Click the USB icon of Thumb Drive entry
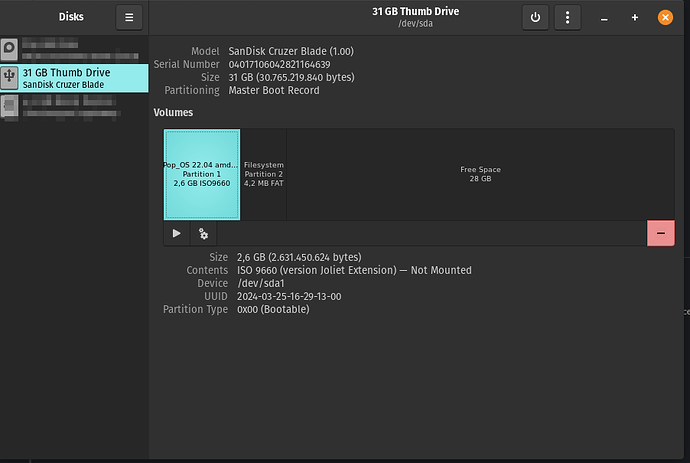Viewport: 690px width, 463px height. click(x=9, y=77)
